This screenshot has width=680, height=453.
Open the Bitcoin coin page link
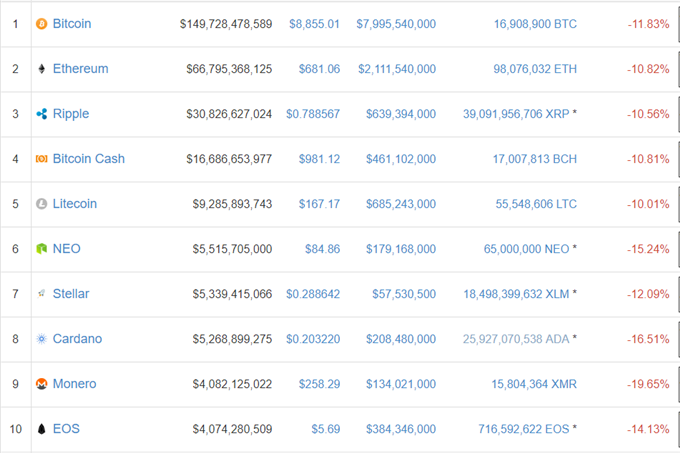pyautogui.click(x=72, y=24)
